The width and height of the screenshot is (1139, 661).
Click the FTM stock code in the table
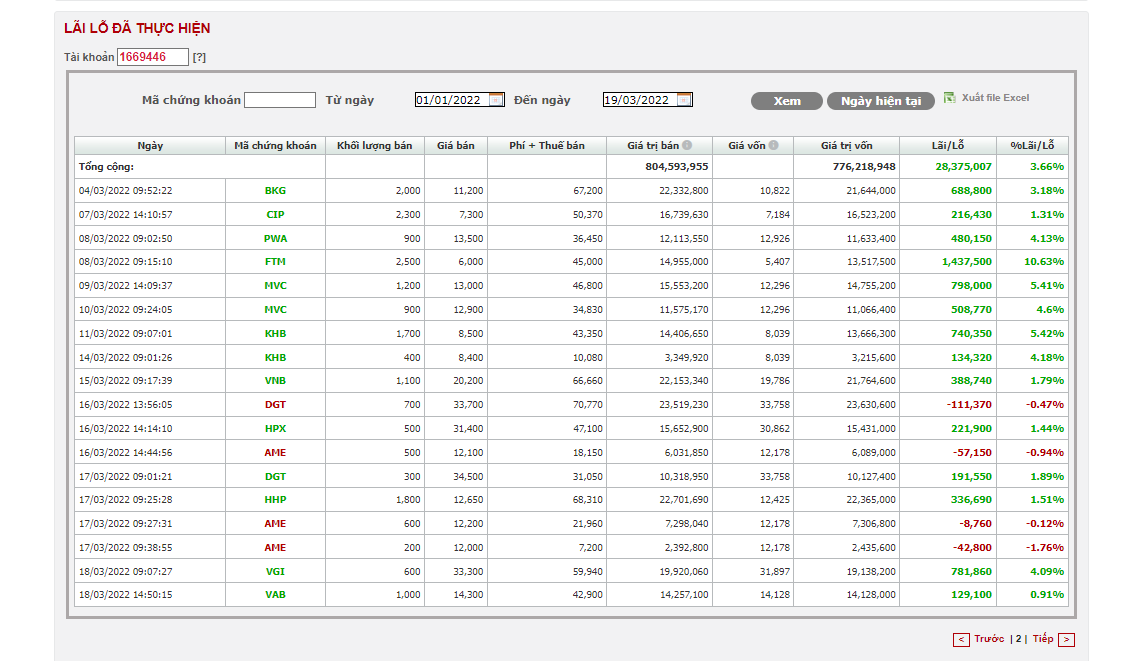pos(275,262)
